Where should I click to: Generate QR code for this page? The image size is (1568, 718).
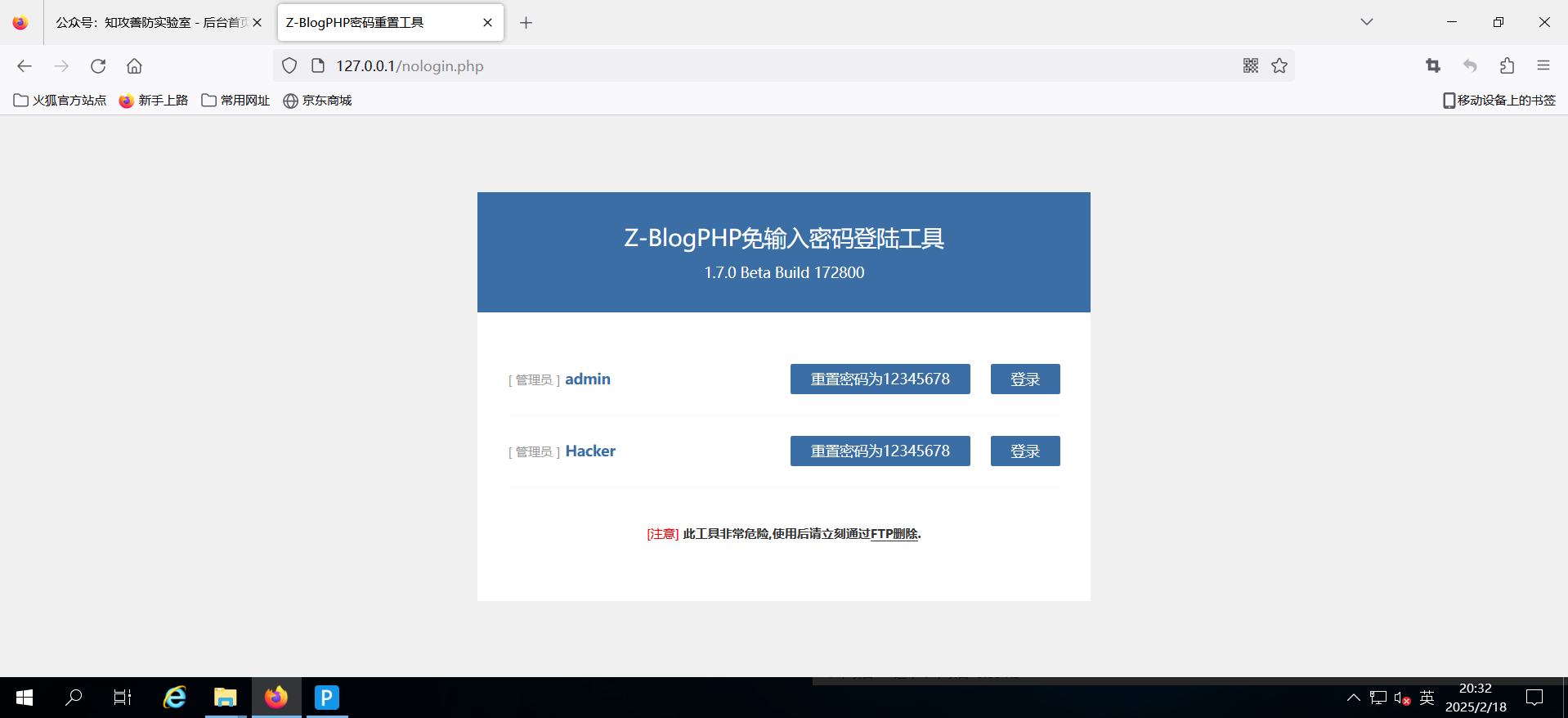[x=1251, y=66]
